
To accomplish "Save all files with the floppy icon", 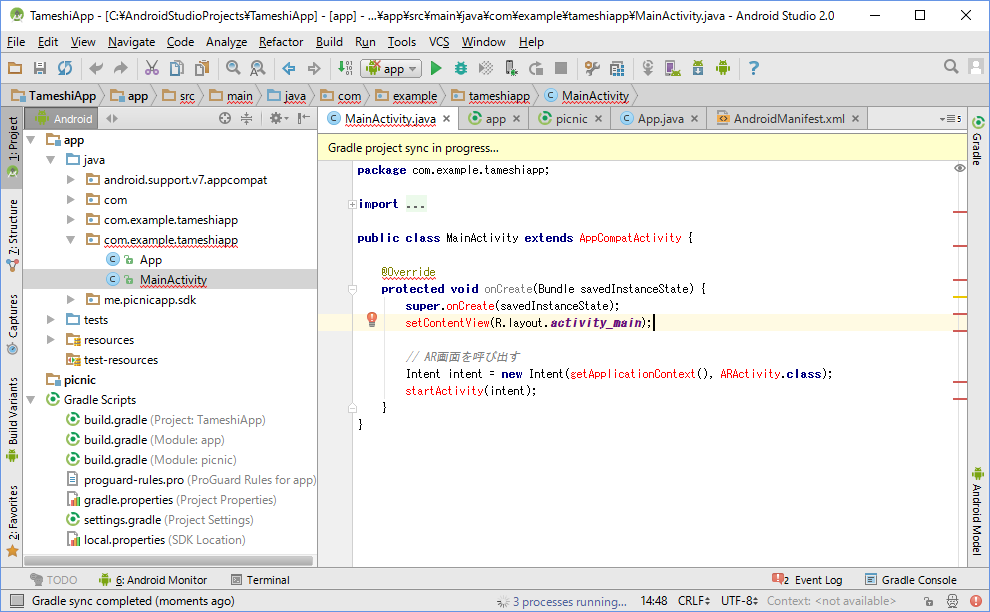I will tap(40, 68).
